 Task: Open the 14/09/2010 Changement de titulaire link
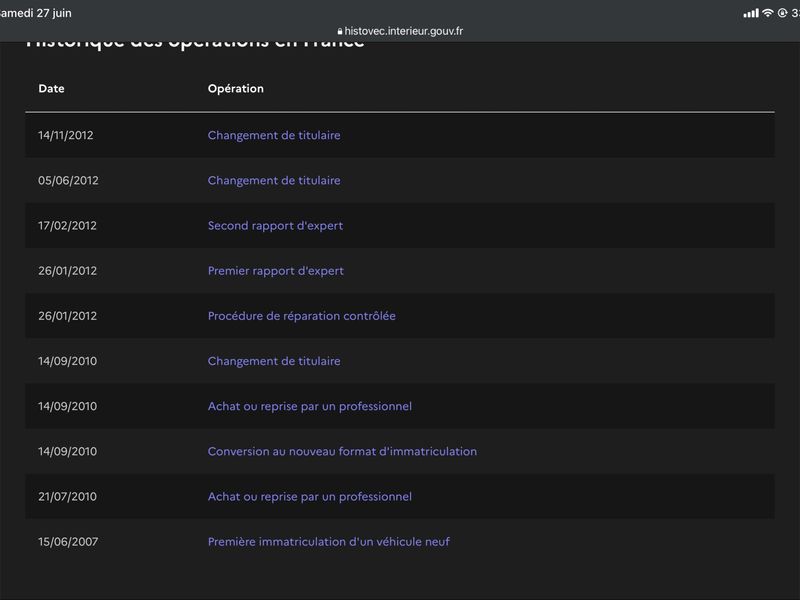(x=274, y=361)
